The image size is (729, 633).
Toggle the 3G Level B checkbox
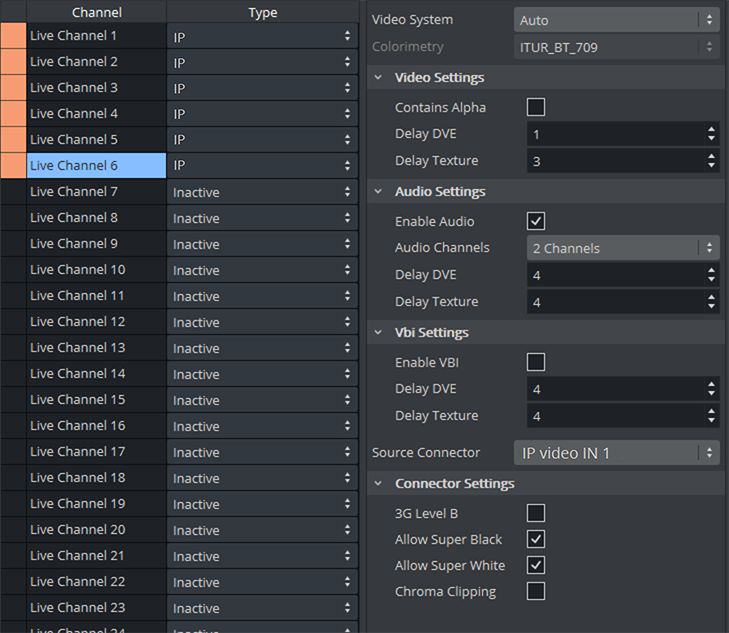(x=536, y=513)
